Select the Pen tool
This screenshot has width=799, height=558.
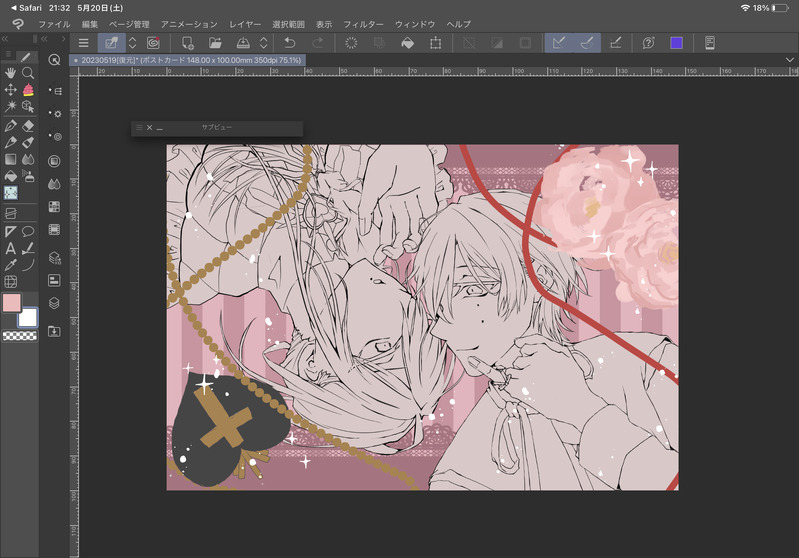pyautogui.click(x=10, y=125)
